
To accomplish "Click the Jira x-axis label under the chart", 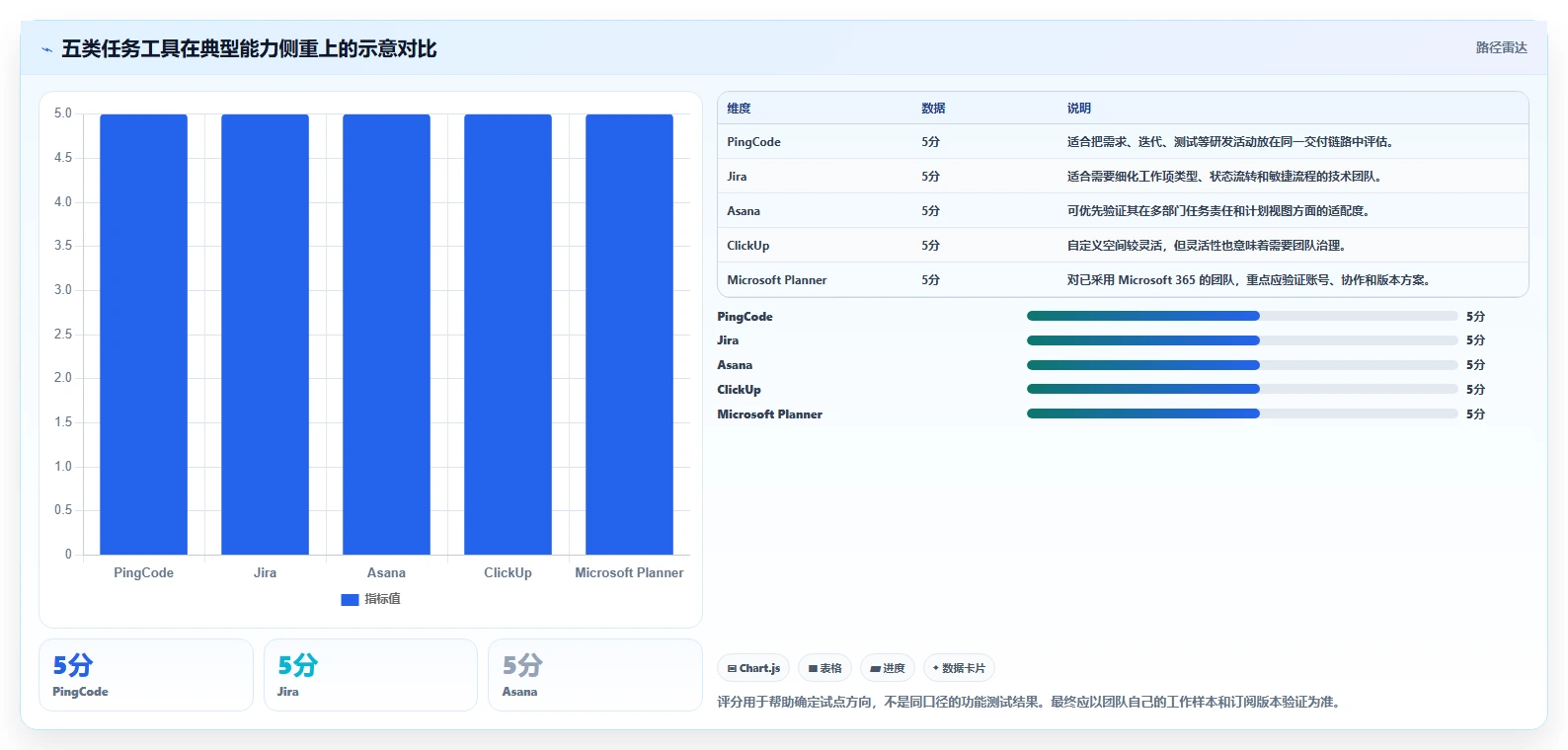I will point(265,572).
